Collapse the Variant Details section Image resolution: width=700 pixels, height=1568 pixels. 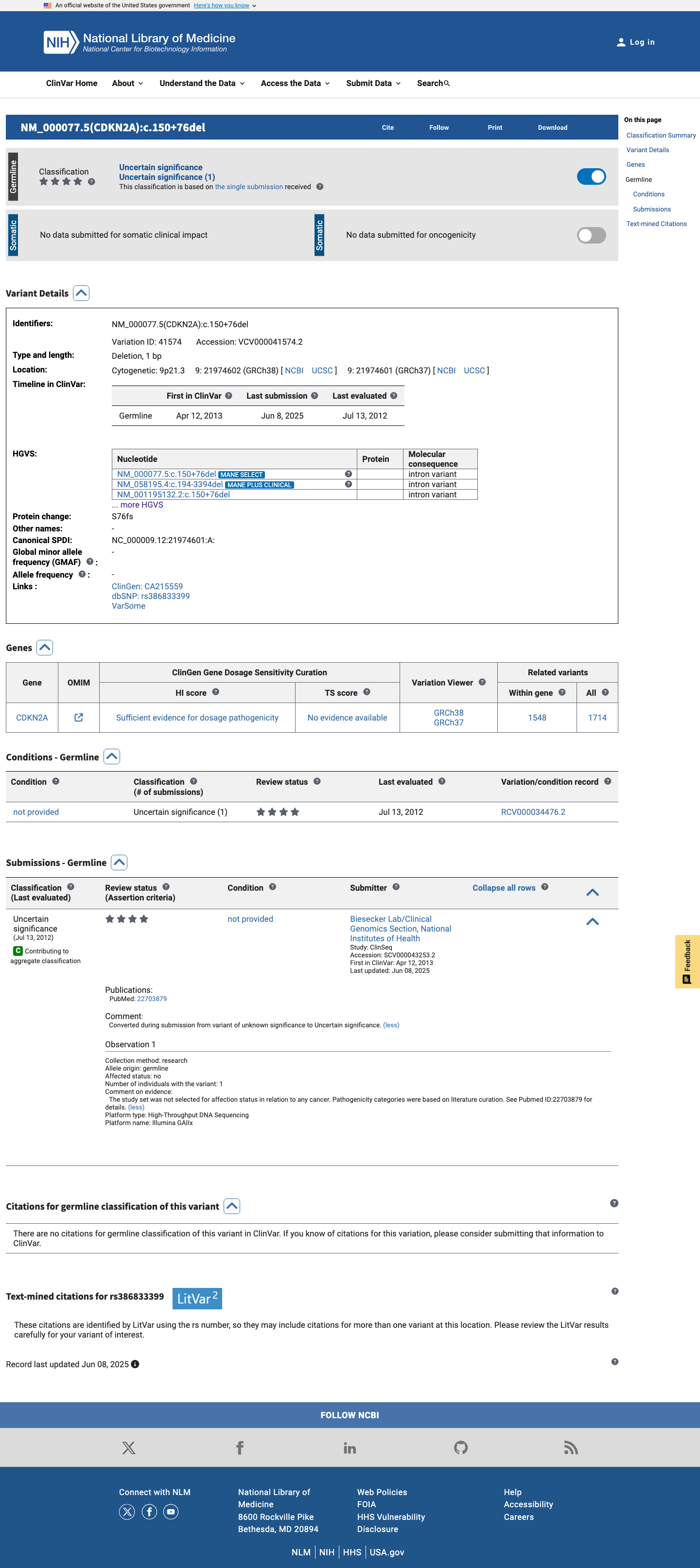coord(81,293)
